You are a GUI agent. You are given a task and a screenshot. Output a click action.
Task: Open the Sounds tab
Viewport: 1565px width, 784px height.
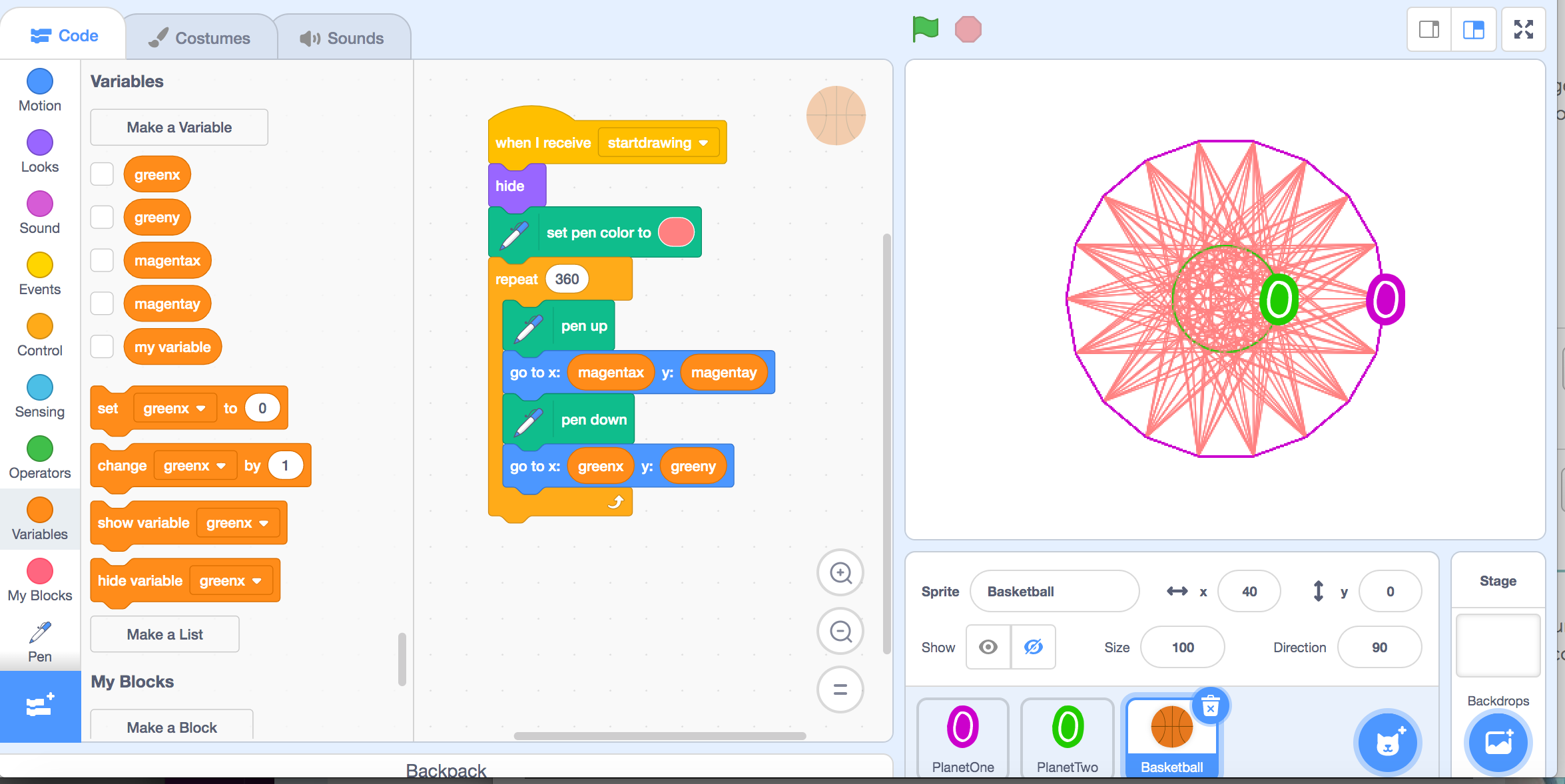(x=344, y=37)
